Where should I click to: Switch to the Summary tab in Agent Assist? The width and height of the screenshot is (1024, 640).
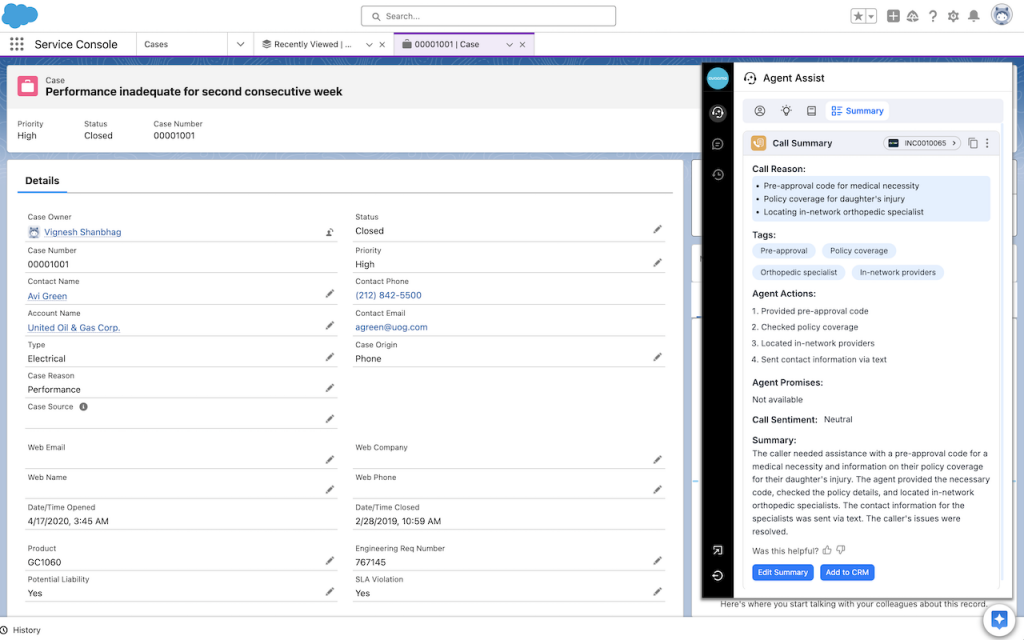pyautogui.click(x=856, y=110)
